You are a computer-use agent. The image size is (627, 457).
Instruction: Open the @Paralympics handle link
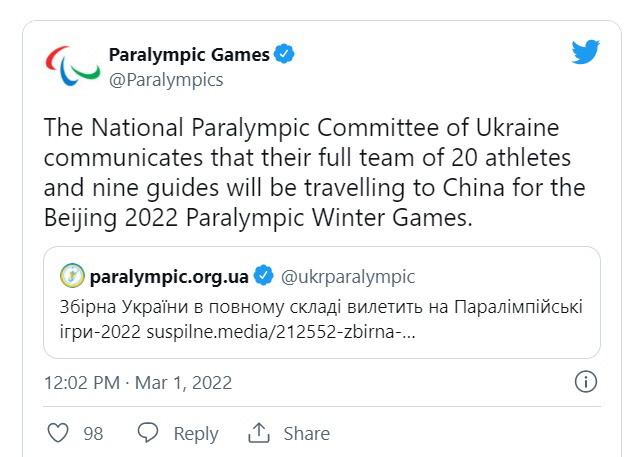tap(165, 79)
